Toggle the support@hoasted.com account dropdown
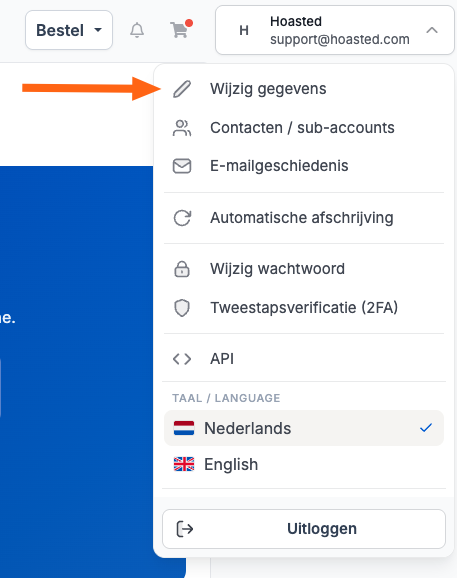Image resolution: width=457 pixels, height=578 pixels. point(335,30)
